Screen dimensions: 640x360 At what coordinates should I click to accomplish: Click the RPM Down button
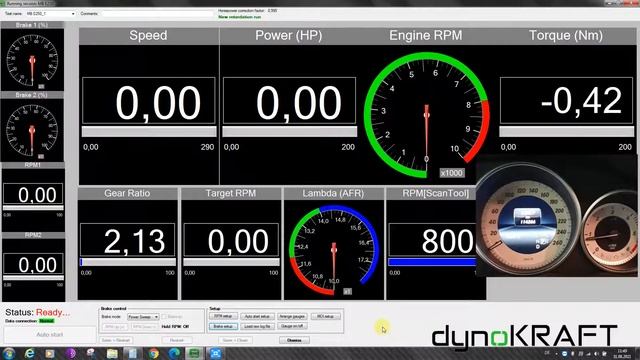[x=144, y=327]
